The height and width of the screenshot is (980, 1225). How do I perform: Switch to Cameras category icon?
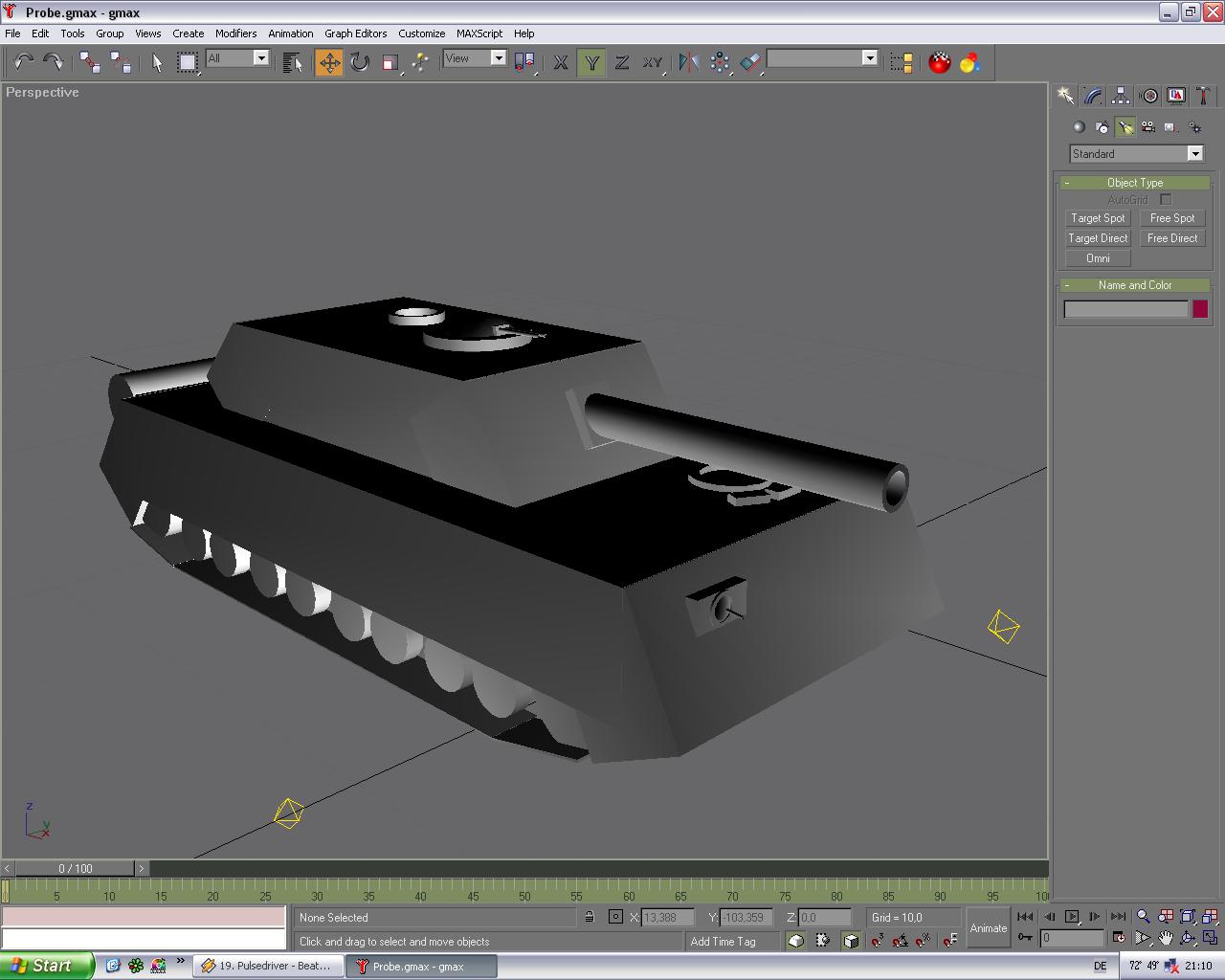pyautogui.click(x=1147, y=127)
